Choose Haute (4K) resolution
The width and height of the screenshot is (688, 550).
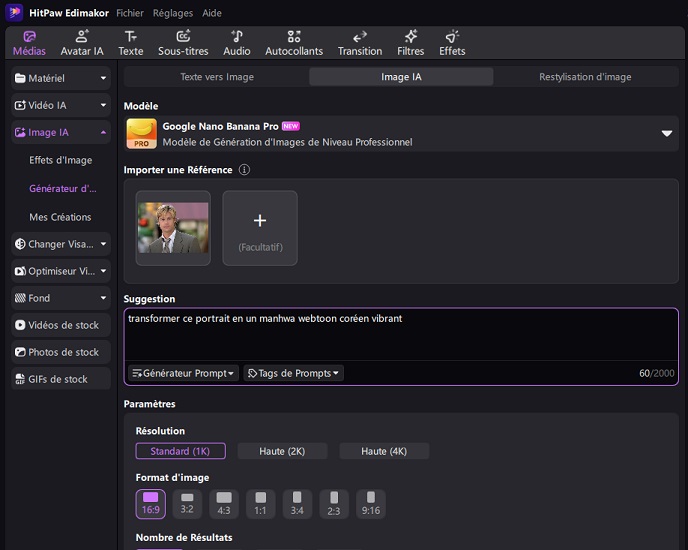point(384,451)
